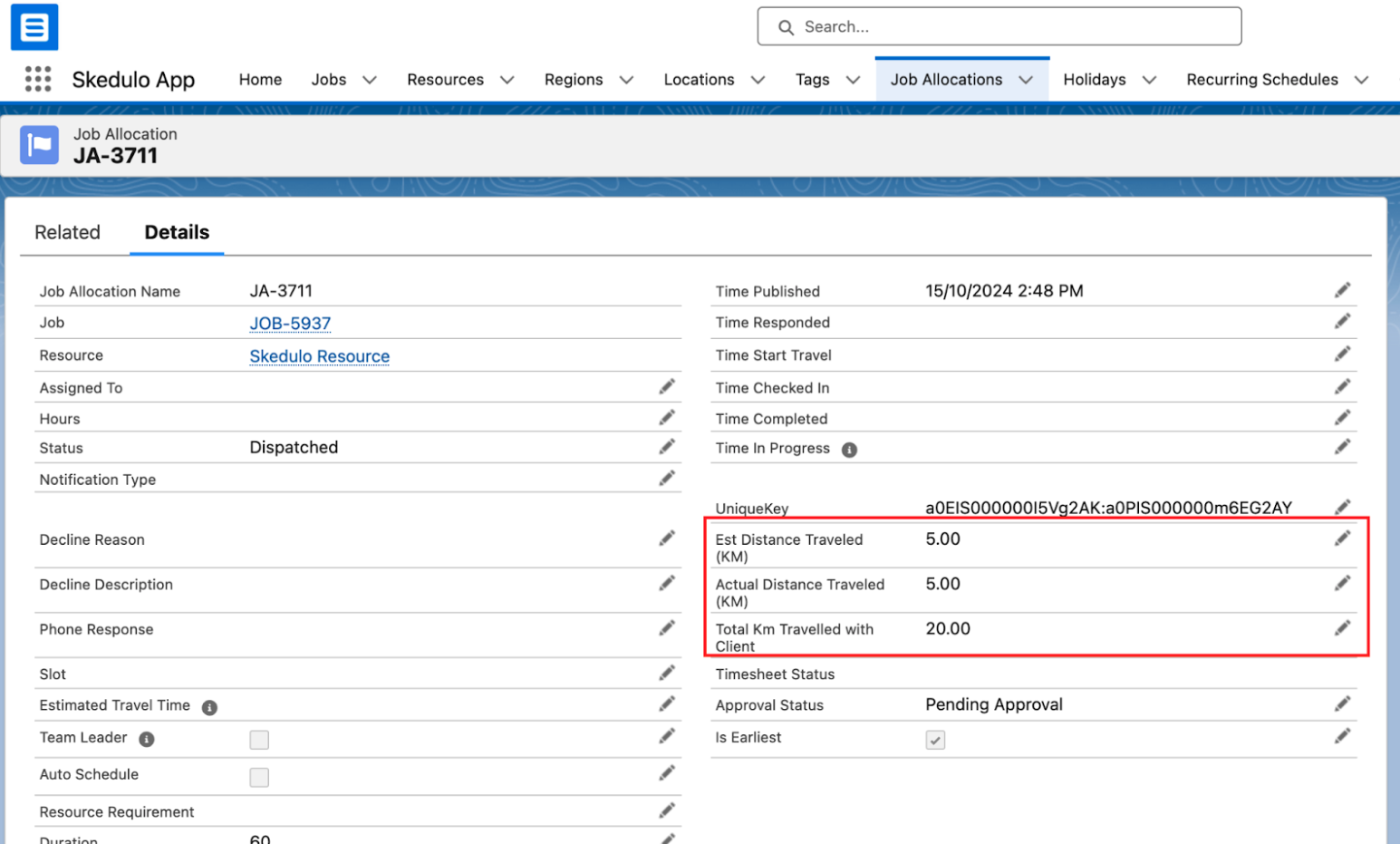Edit the Time Responded pencil
Screen dimensions: 1400x844
(1343, 321)
